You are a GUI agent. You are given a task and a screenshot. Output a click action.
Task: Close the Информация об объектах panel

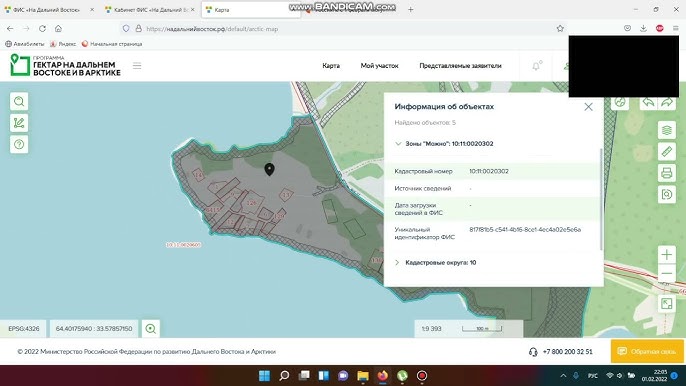pyautogui.click(x=588, y=107)
